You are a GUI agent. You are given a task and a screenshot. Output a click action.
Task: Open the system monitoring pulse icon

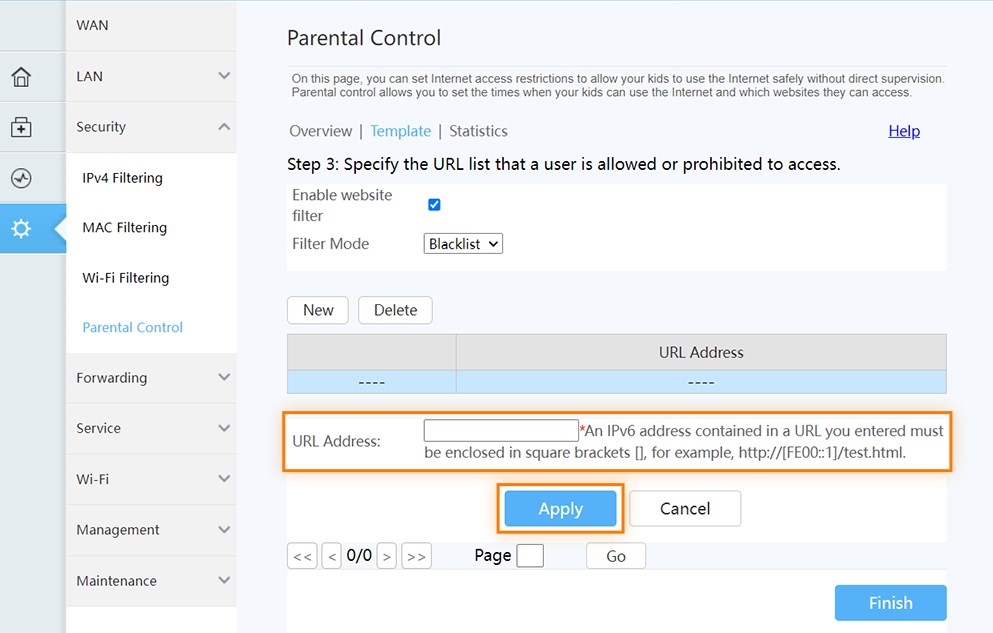pos(21,178)
